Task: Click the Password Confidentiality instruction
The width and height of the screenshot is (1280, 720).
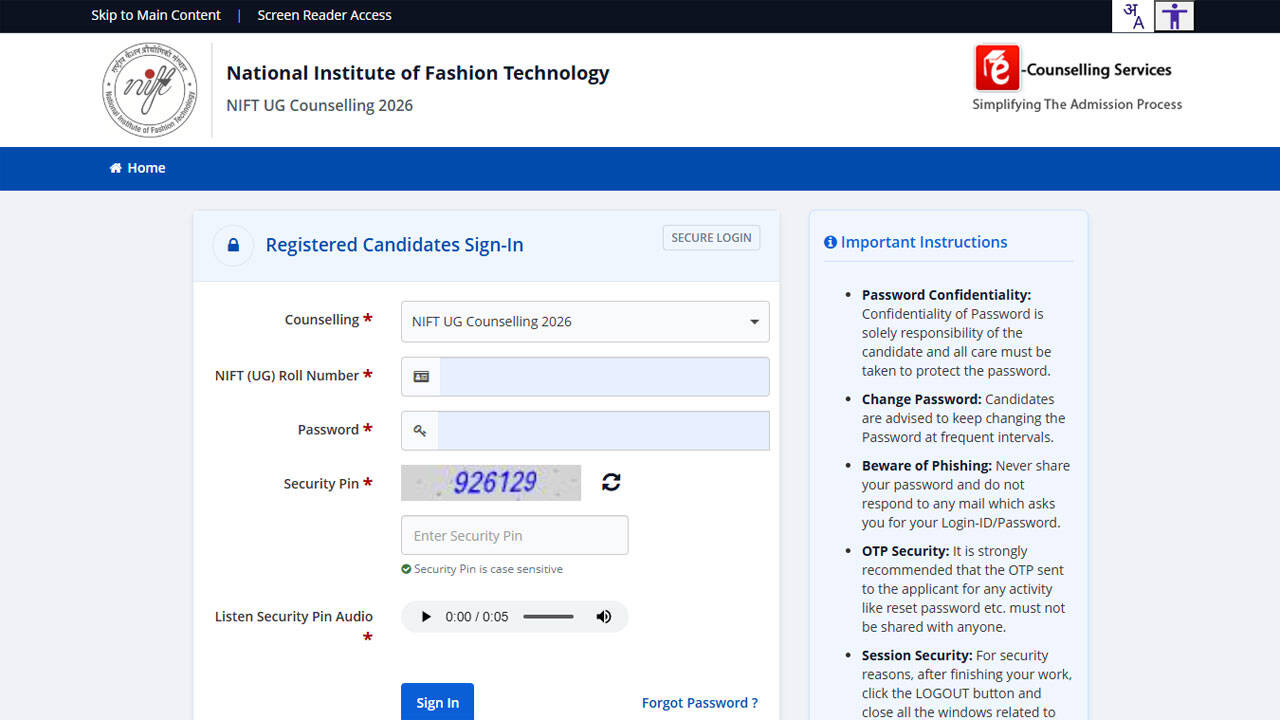Action: coord(957,333)
